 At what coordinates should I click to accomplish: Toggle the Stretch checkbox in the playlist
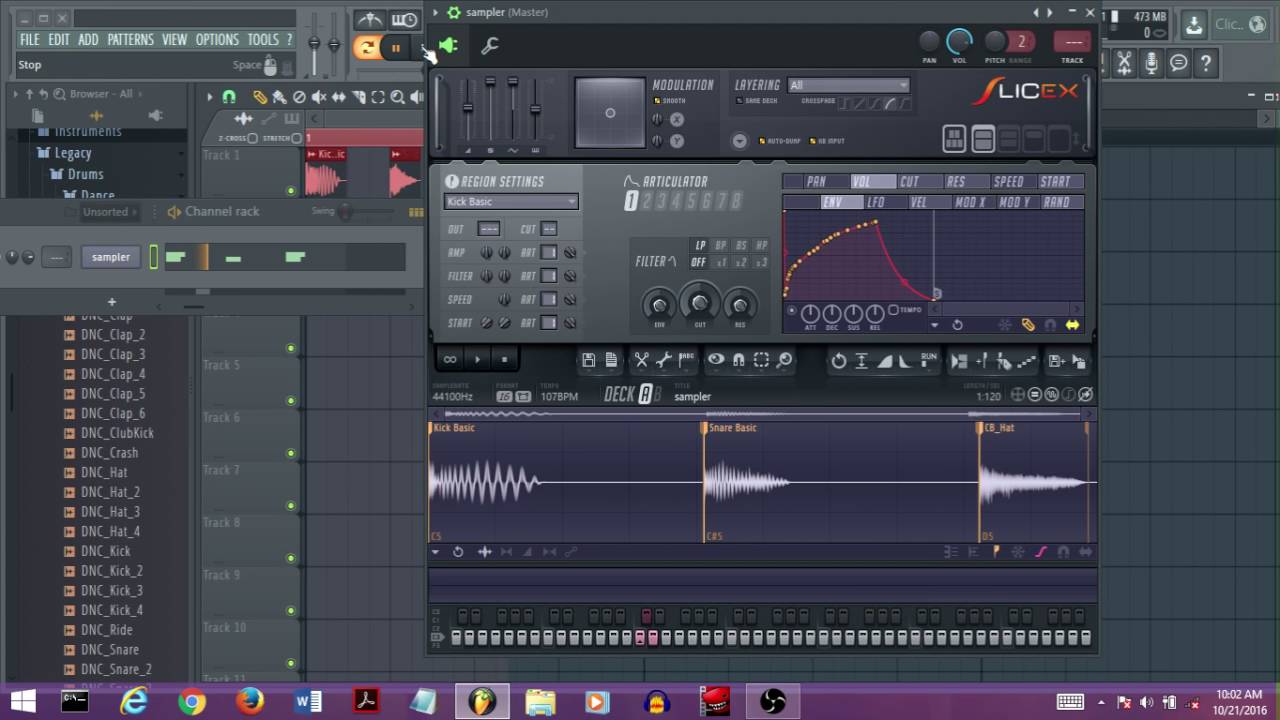(x=296, y=138)
